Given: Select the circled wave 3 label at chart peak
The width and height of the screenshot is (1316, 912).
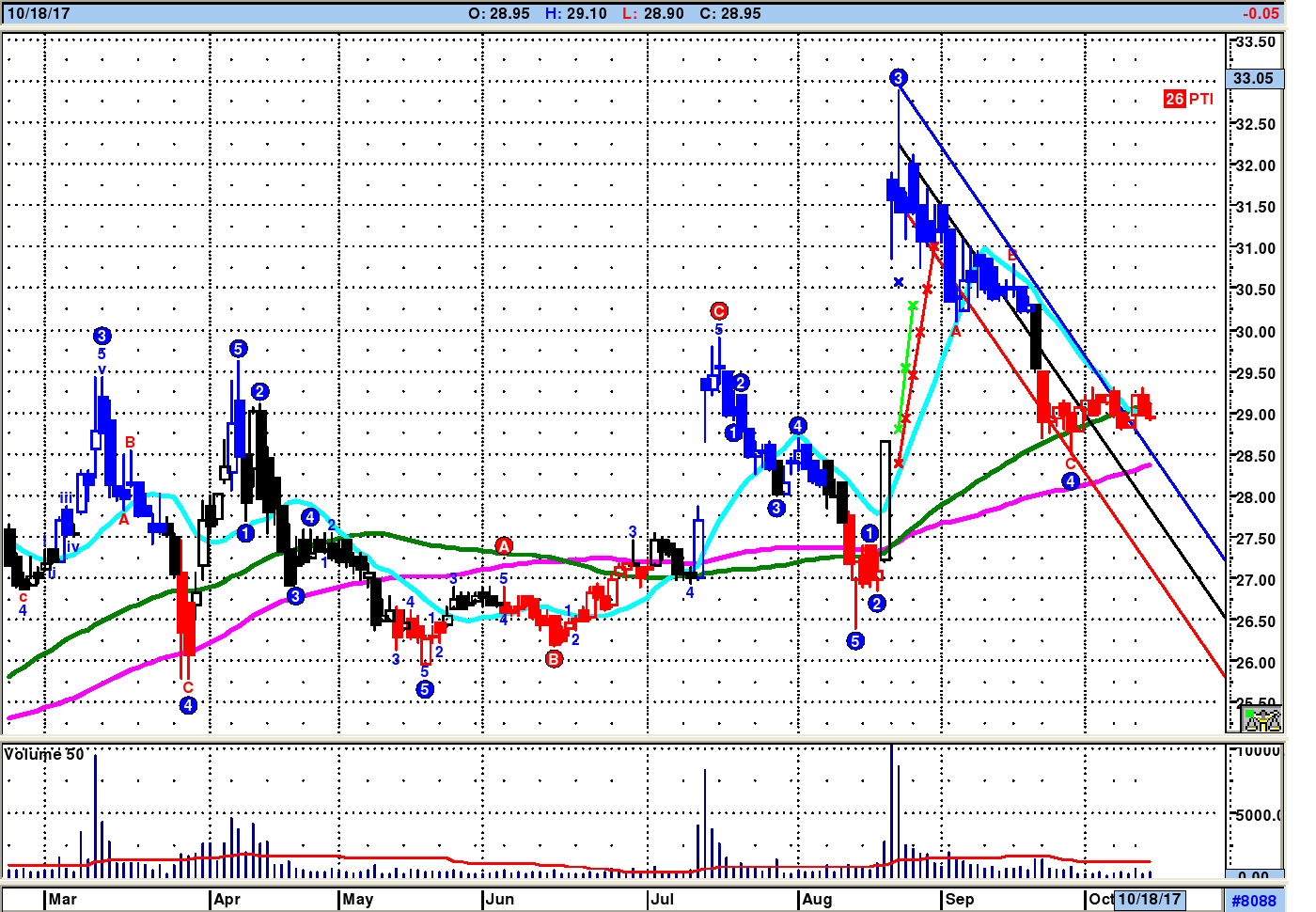Looking at the screenshot, I should [899, 78].
